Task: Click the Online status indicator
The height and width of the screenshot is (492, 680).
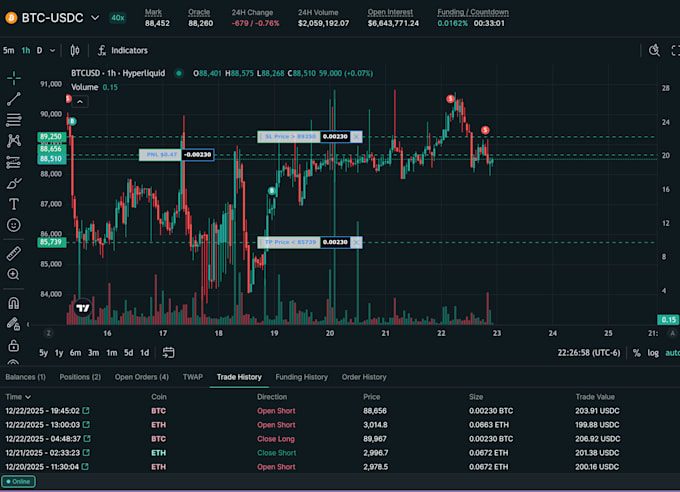Action: [19, 482]
